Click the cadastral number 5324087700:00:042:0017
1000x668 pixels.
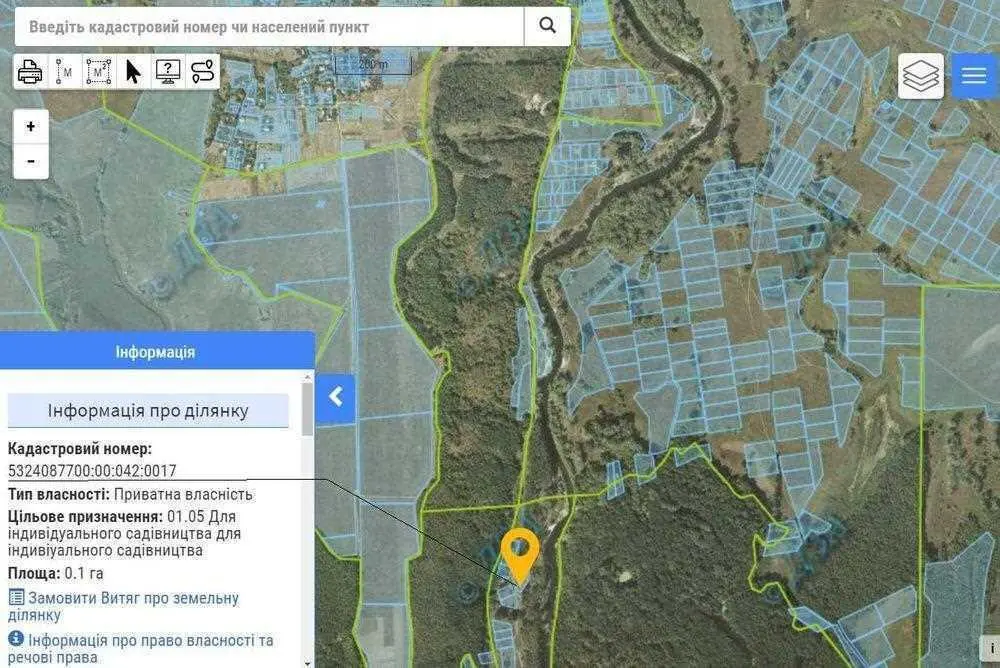[92, 470]
